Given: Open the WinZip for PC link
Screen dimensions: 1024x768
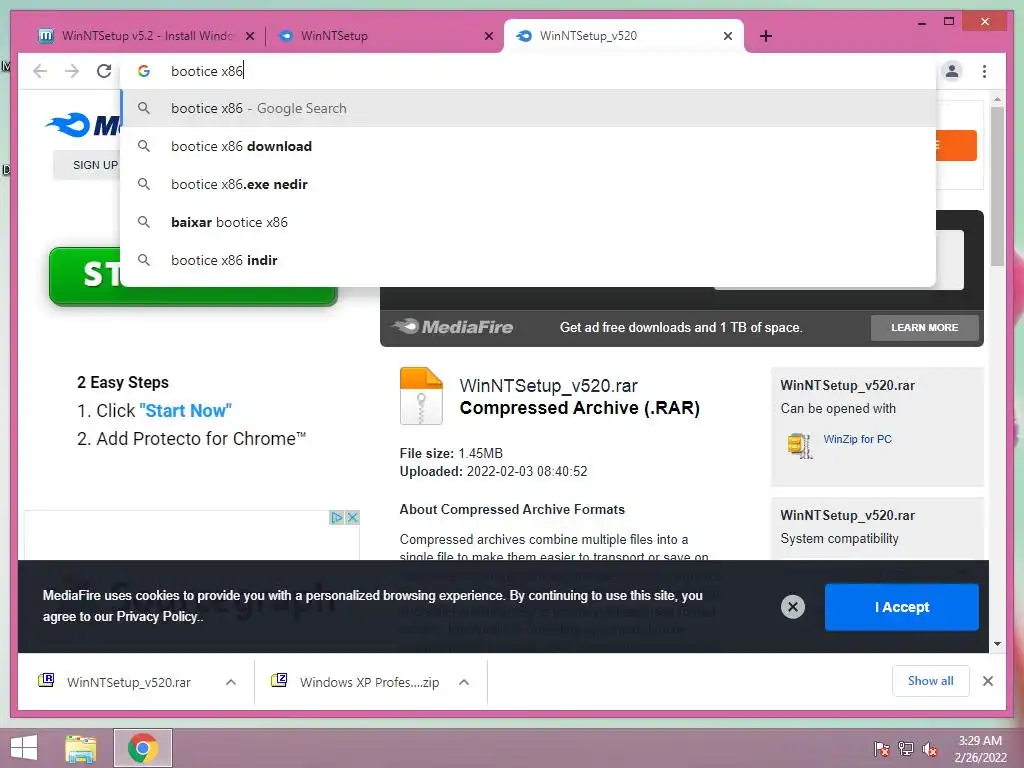Looking at the screenshot, I should pos(857,439).
